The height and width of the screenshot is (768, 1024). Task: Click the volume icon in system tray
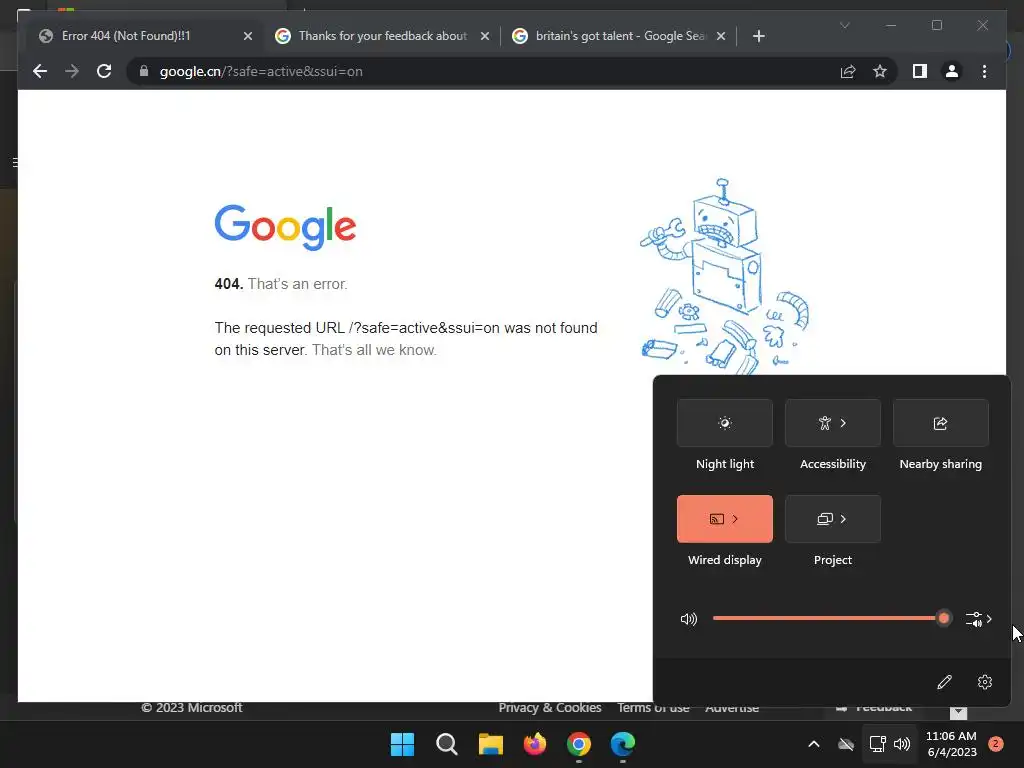(x=902, y=744)
